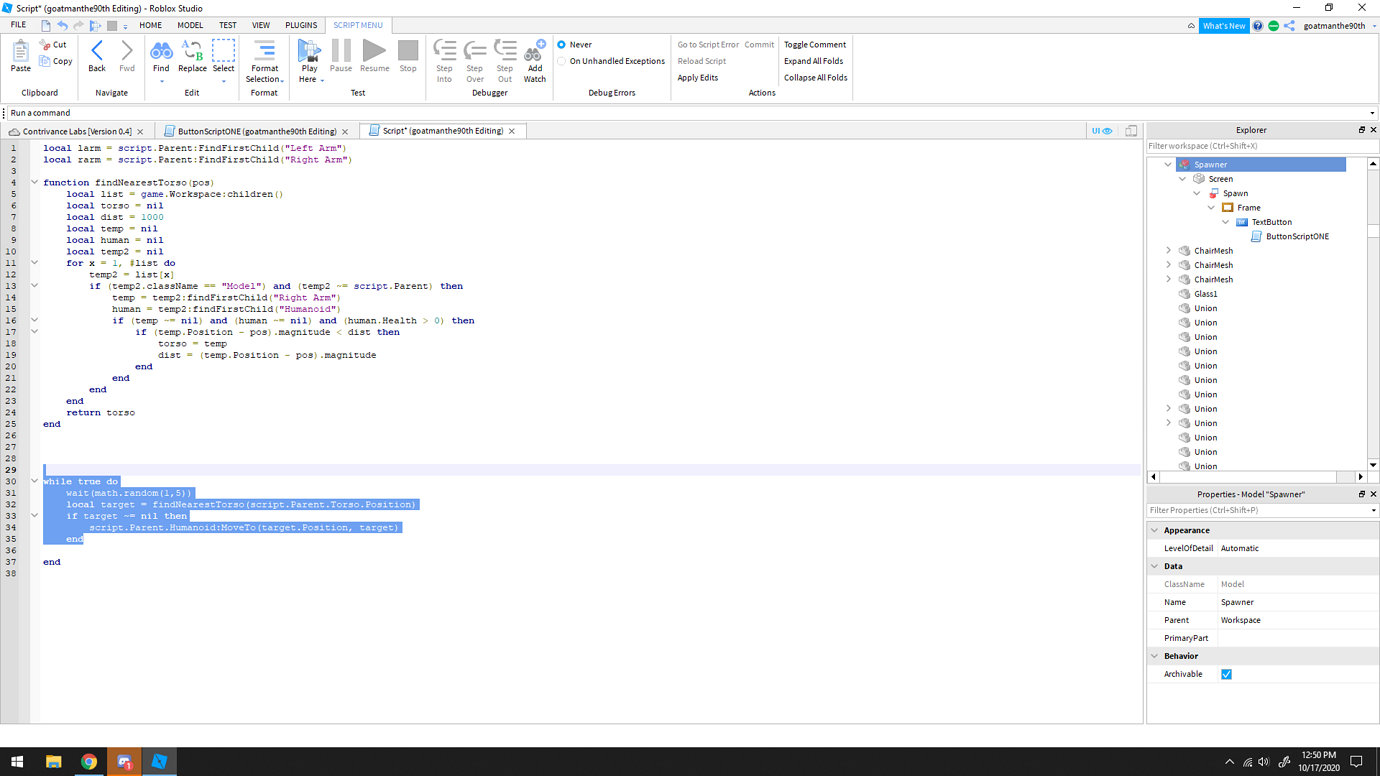Screen dimensions: 1380x776
Task: Switch to the VIEW ribbon tab
Action: tap(261, 25)
